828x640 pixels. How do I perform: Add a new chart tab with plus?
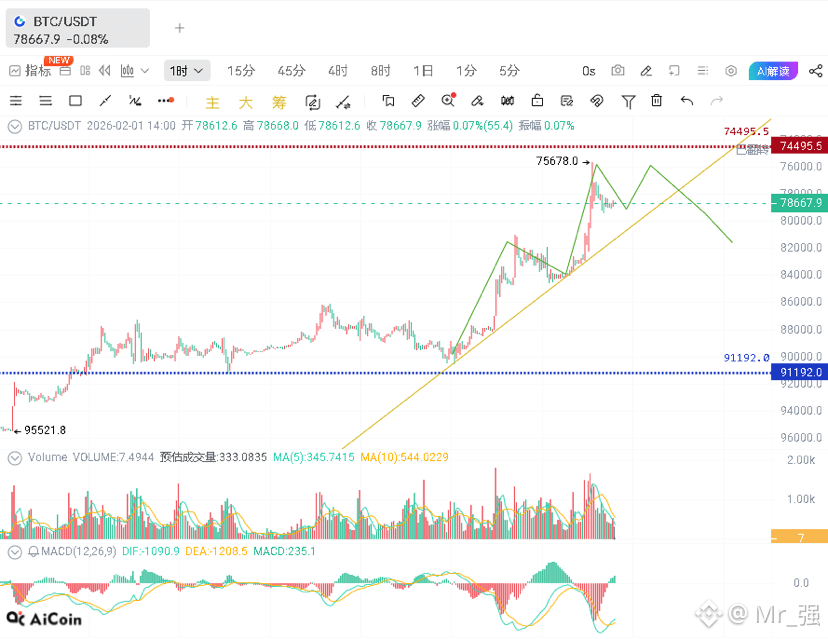pos(180,28)
